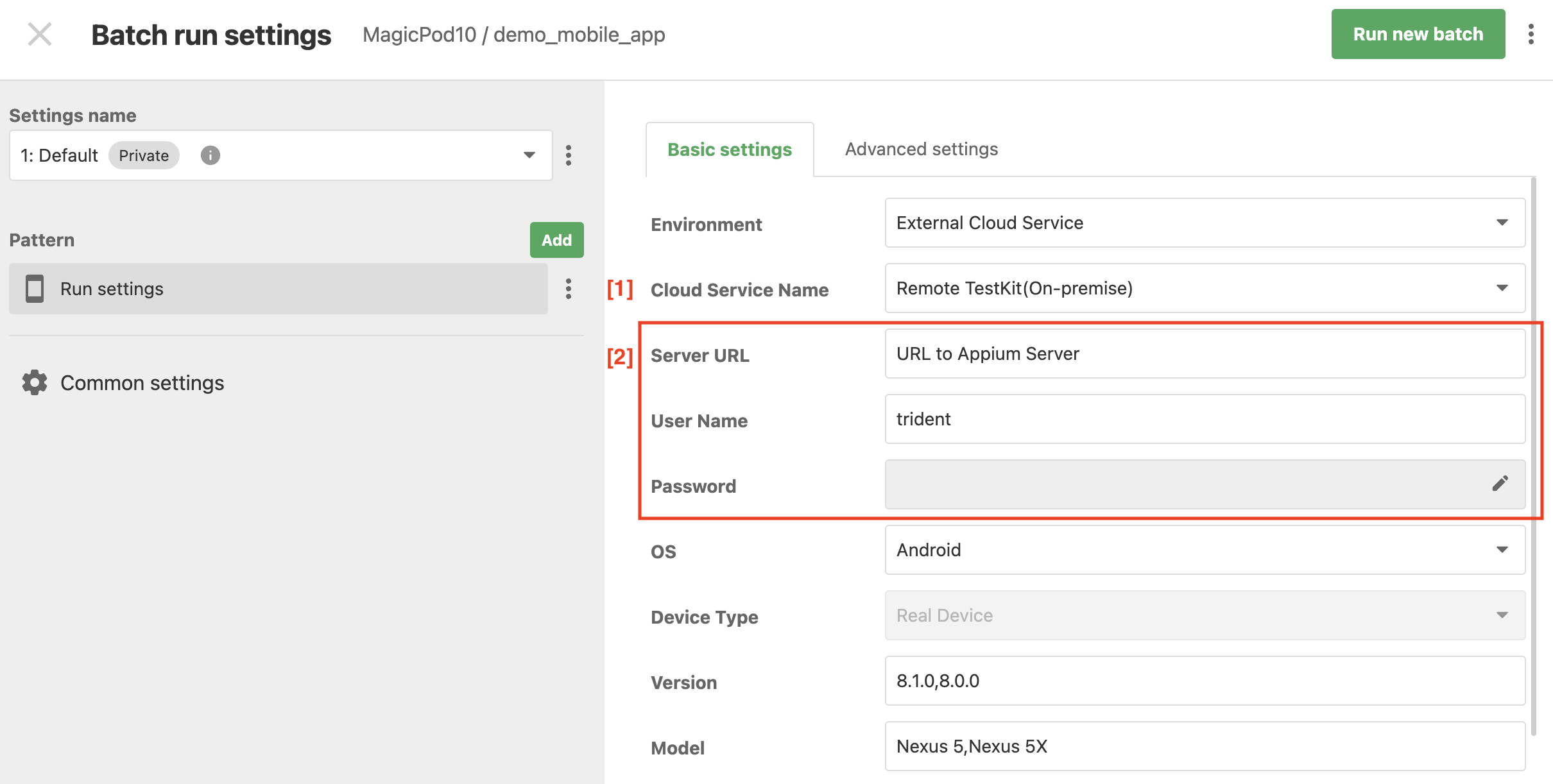Run new batch
The height and width of the screenshot is (784, 1553).
pos(1418,34)
